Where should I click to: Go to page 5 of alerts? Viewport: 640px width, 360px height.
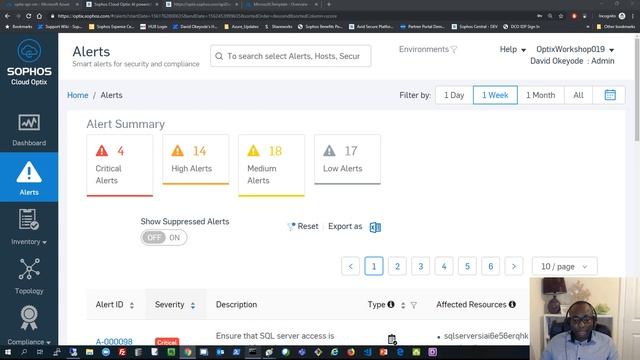click(467, 266)
